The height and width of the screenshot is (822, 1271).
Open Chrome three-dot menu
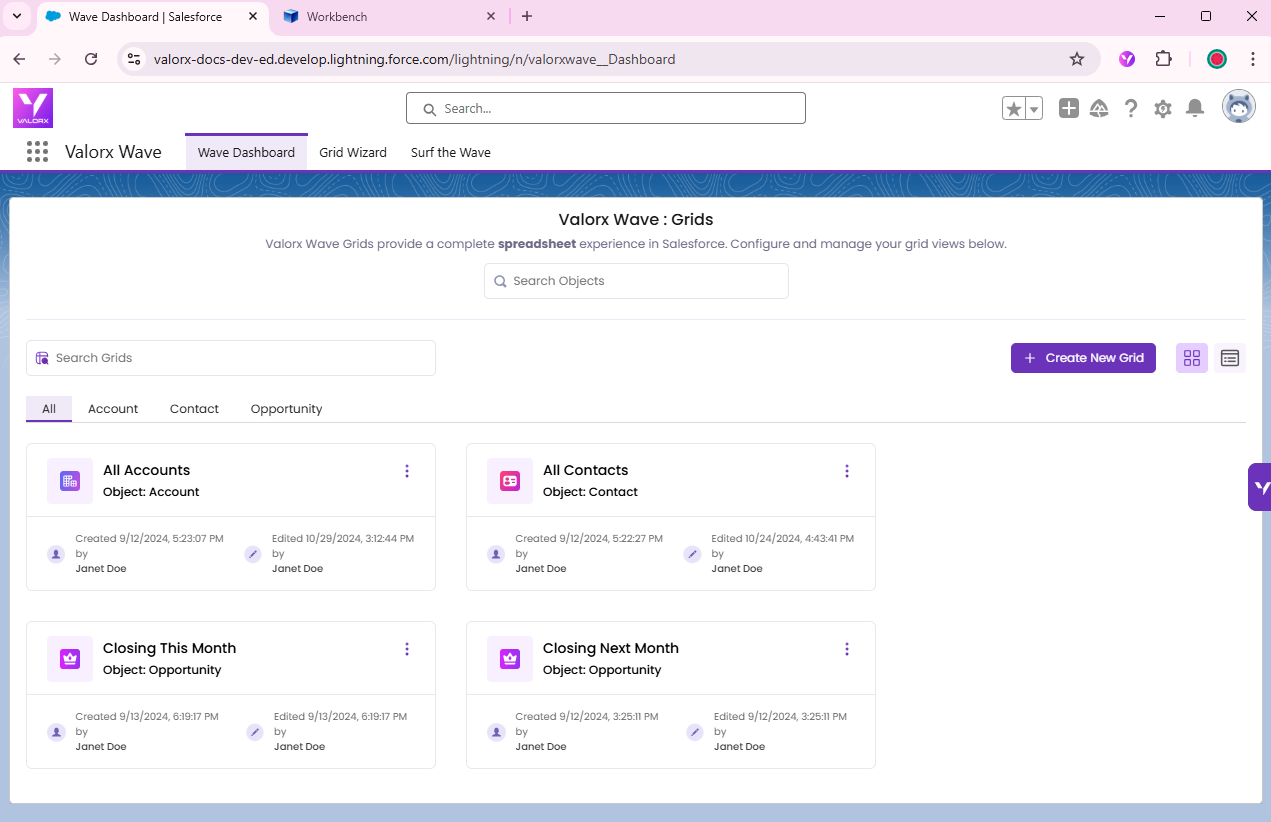[1253, 59]
